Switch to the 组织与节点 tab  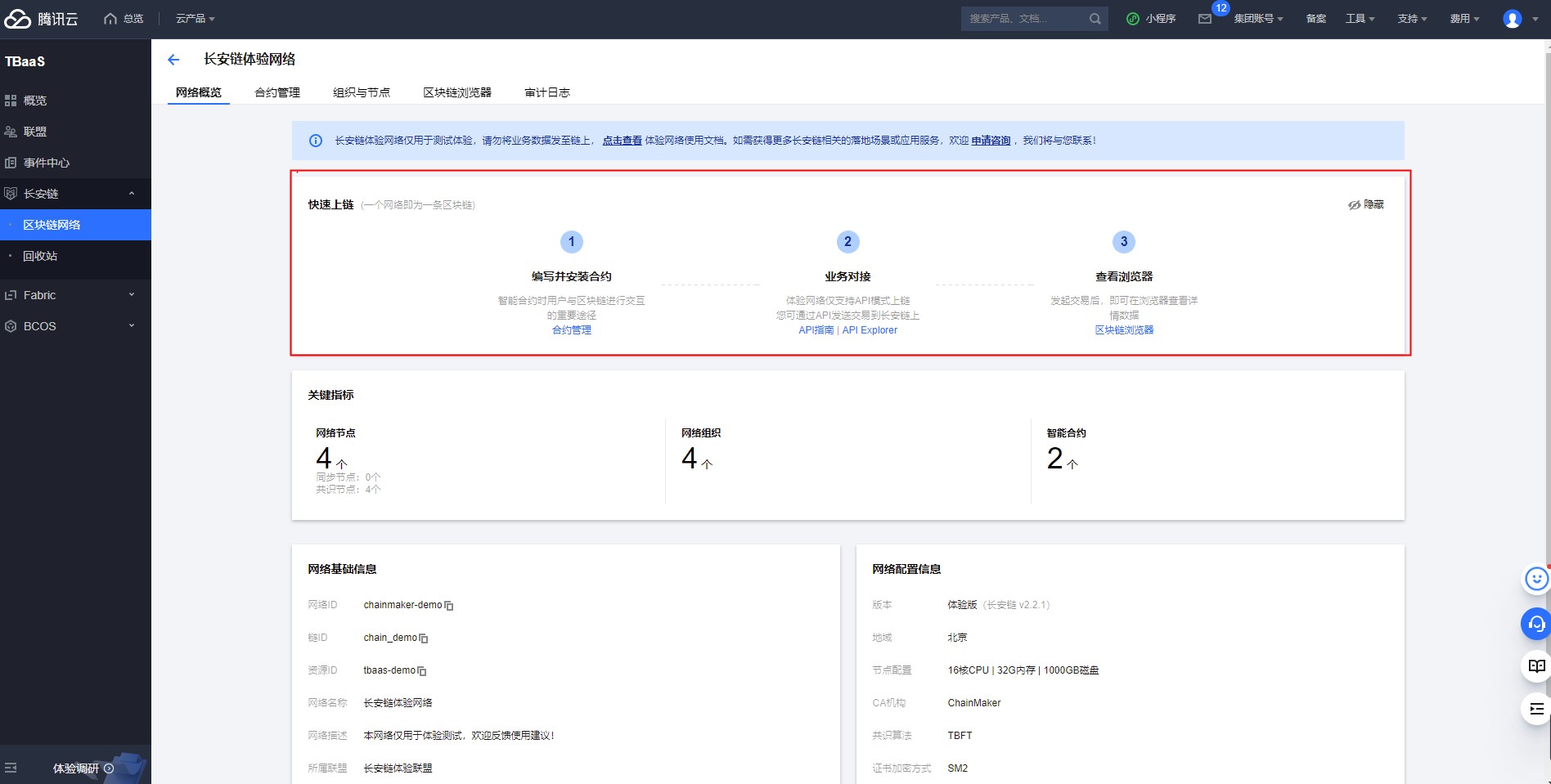click(362, 92)
